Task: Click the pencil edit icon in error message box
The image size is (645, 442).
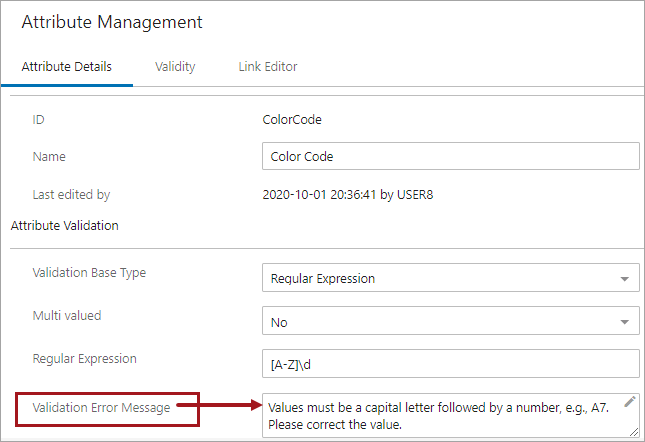Action: point(629,402)
